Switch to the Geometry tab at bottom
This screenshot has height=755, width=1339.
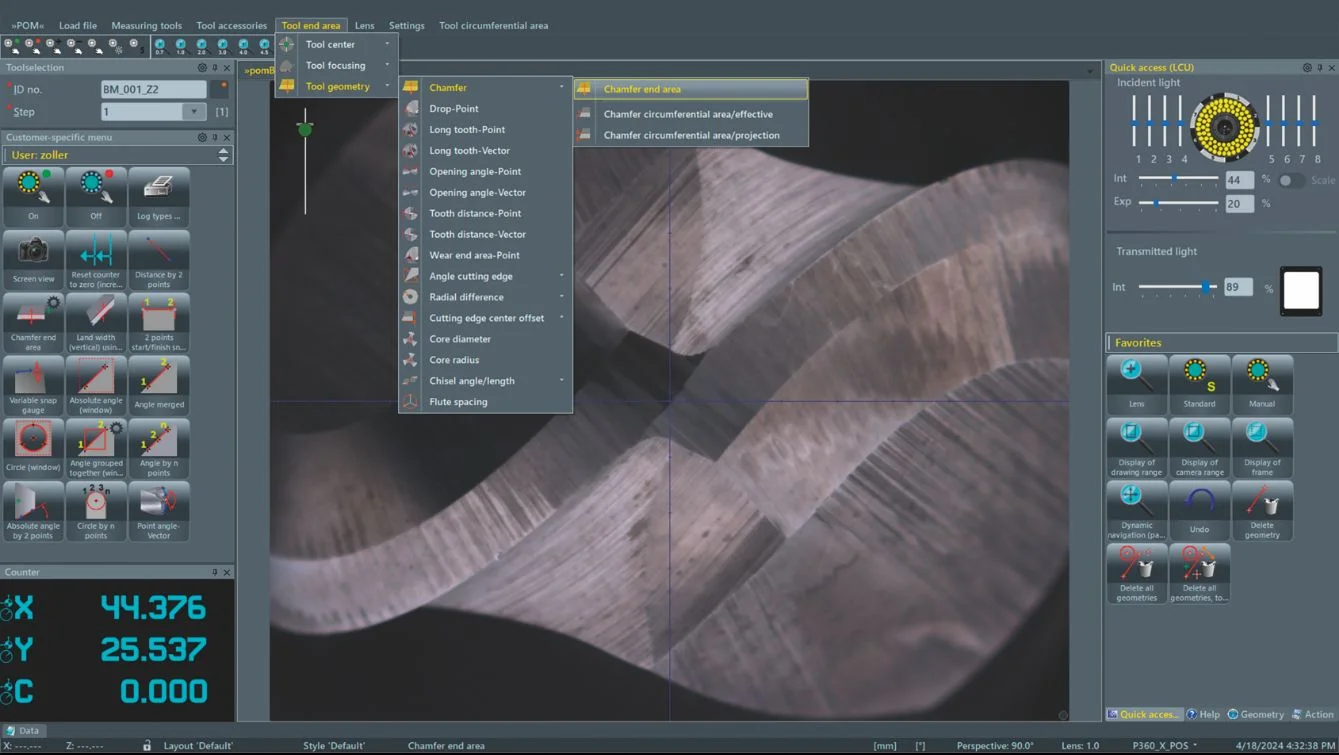pyautogui.click(x=1255, y=714)
